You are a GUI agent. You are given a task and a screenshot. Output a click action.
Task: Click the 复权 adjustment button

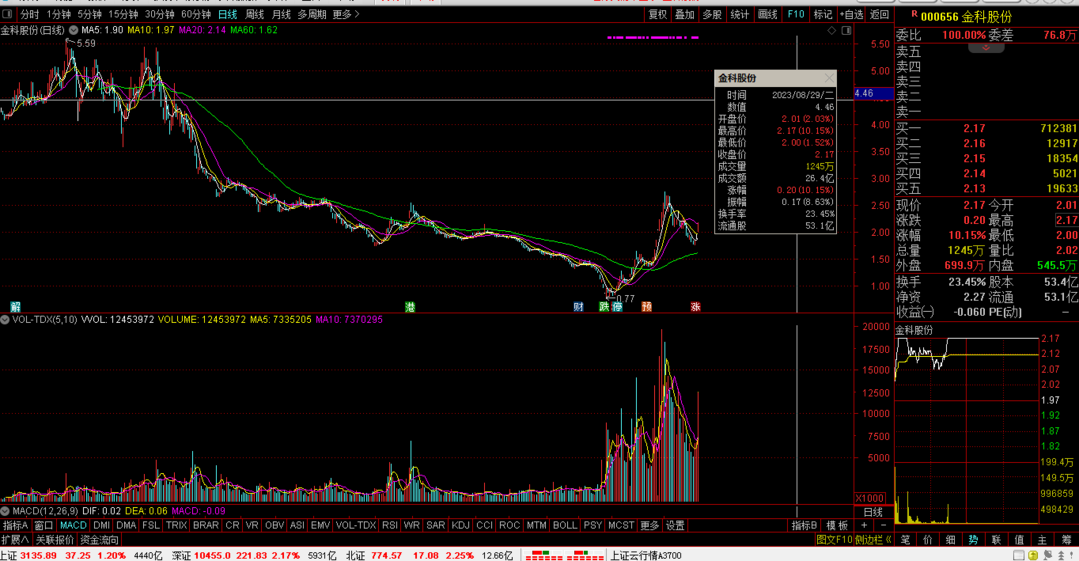[657, 14]
